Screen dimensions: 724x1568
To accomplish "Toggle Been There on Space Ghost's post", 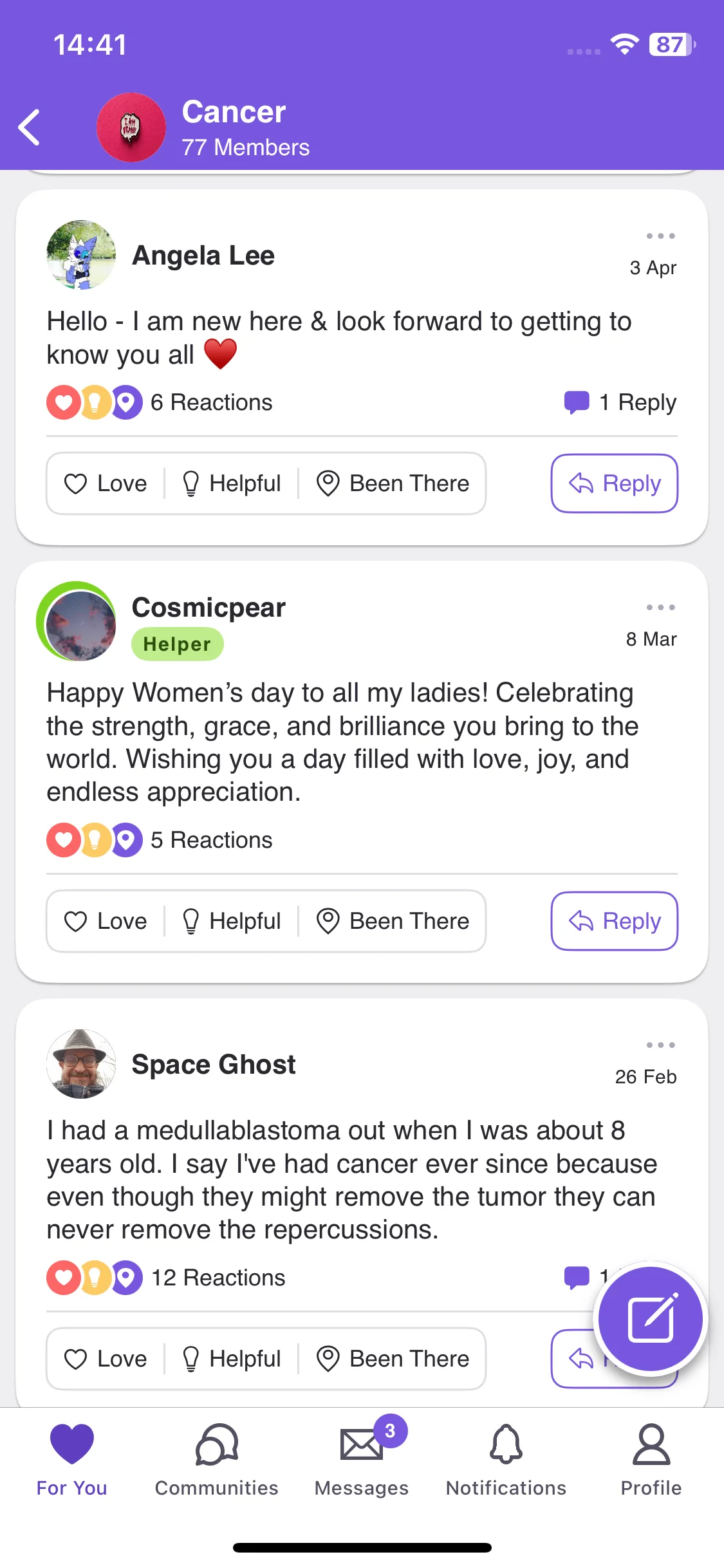I will pos(393,1359).
